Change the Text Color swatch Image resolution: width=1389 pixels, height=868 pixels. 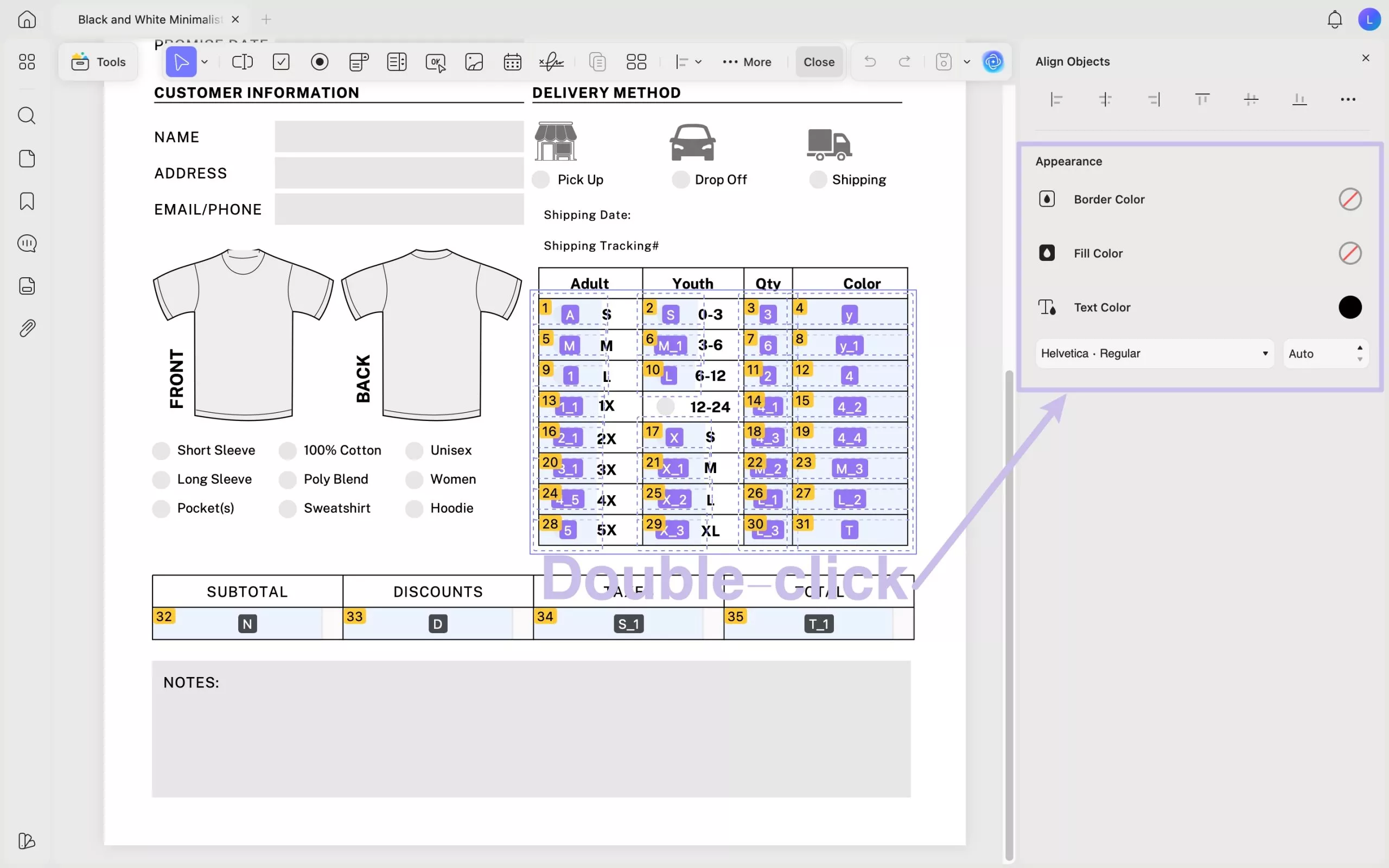click(x=1349, y=307)
